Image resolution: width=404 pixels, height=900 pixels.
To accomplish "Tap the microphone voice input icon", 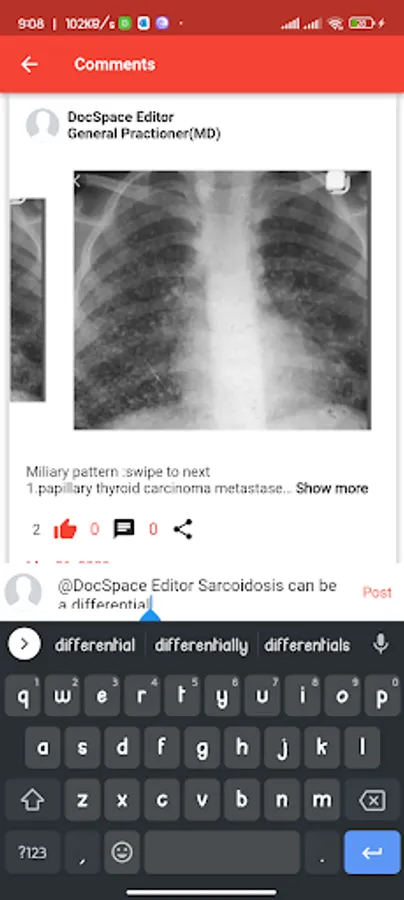I will [380, 644].
